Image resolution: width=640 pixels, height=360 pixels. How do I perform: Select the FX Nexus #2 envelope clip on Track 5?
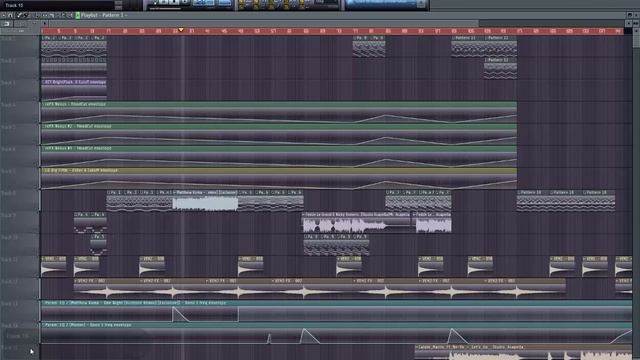point(279,134)
